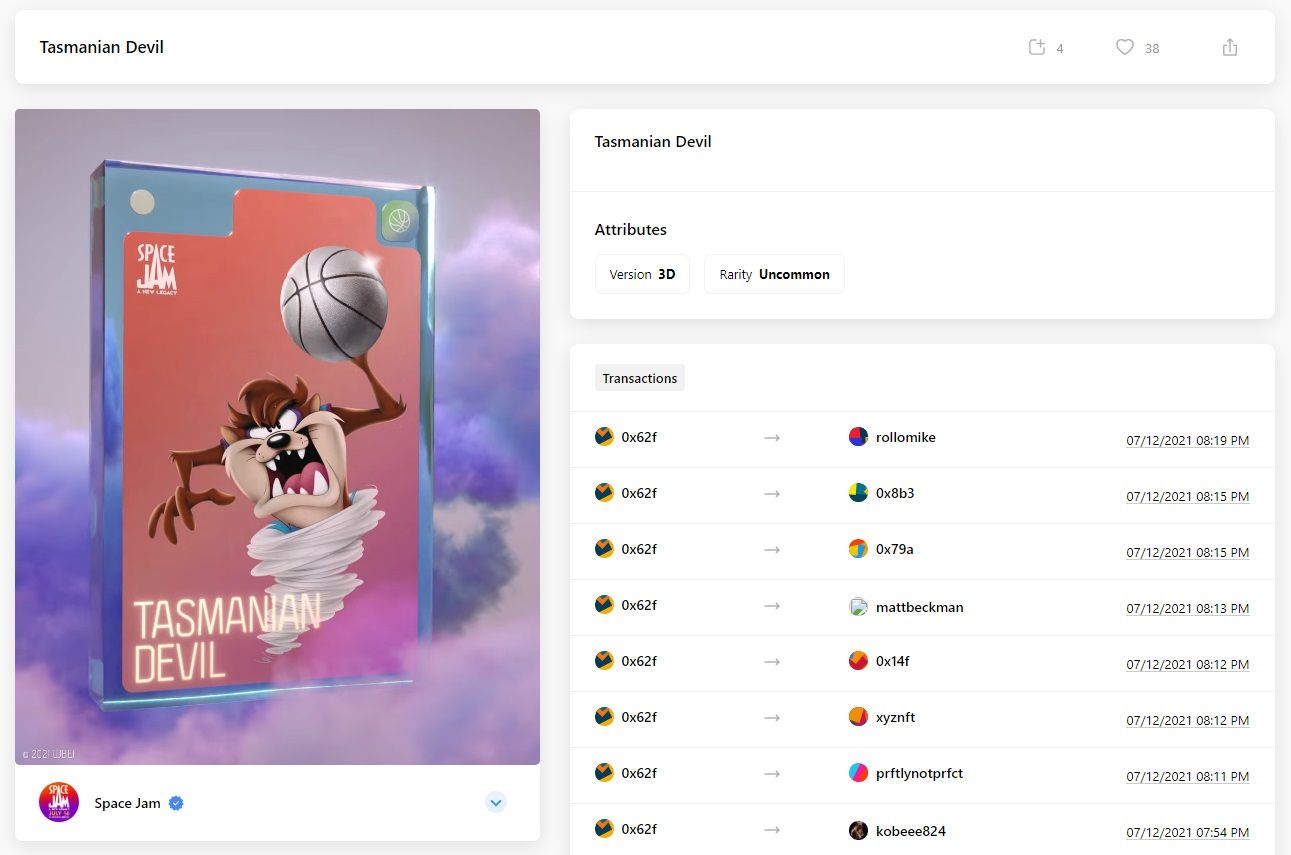Open the xyznft user profile link
Screen dimensions: 1291x855
(895, 717)
